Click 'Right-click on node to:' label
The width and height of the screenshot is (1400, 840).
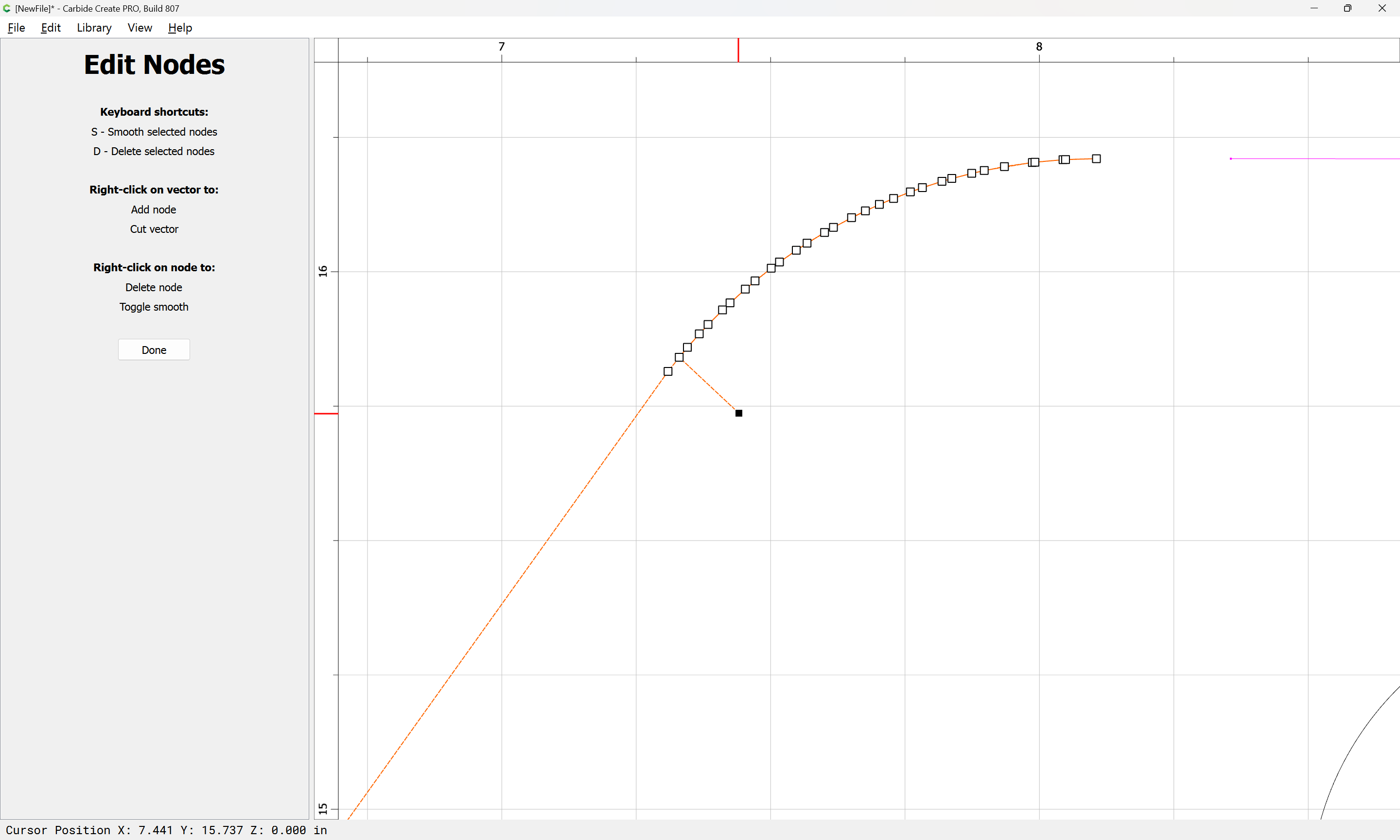click(x=154, y=267)
